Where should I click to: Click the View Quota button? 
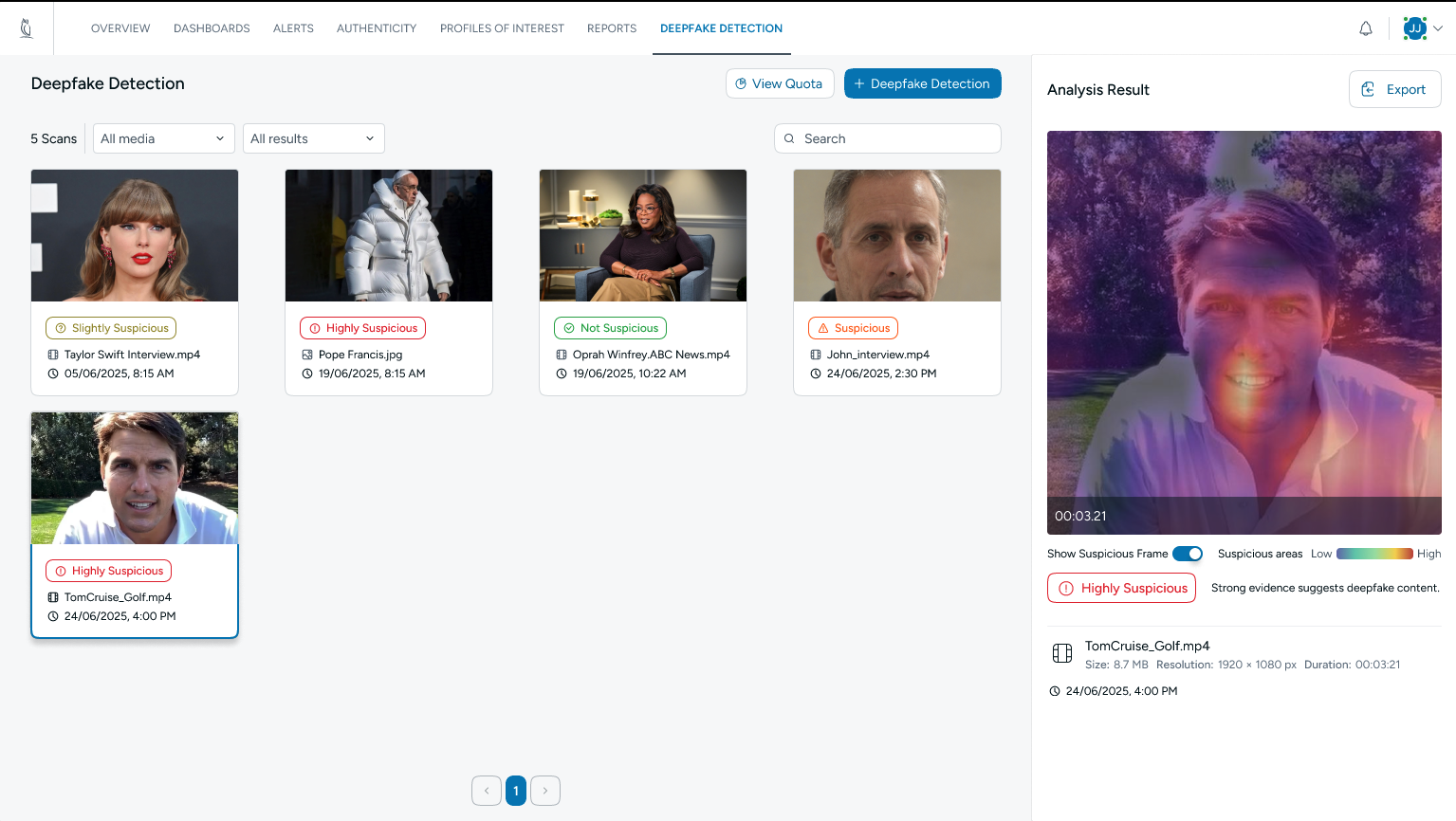pos(780,83)
